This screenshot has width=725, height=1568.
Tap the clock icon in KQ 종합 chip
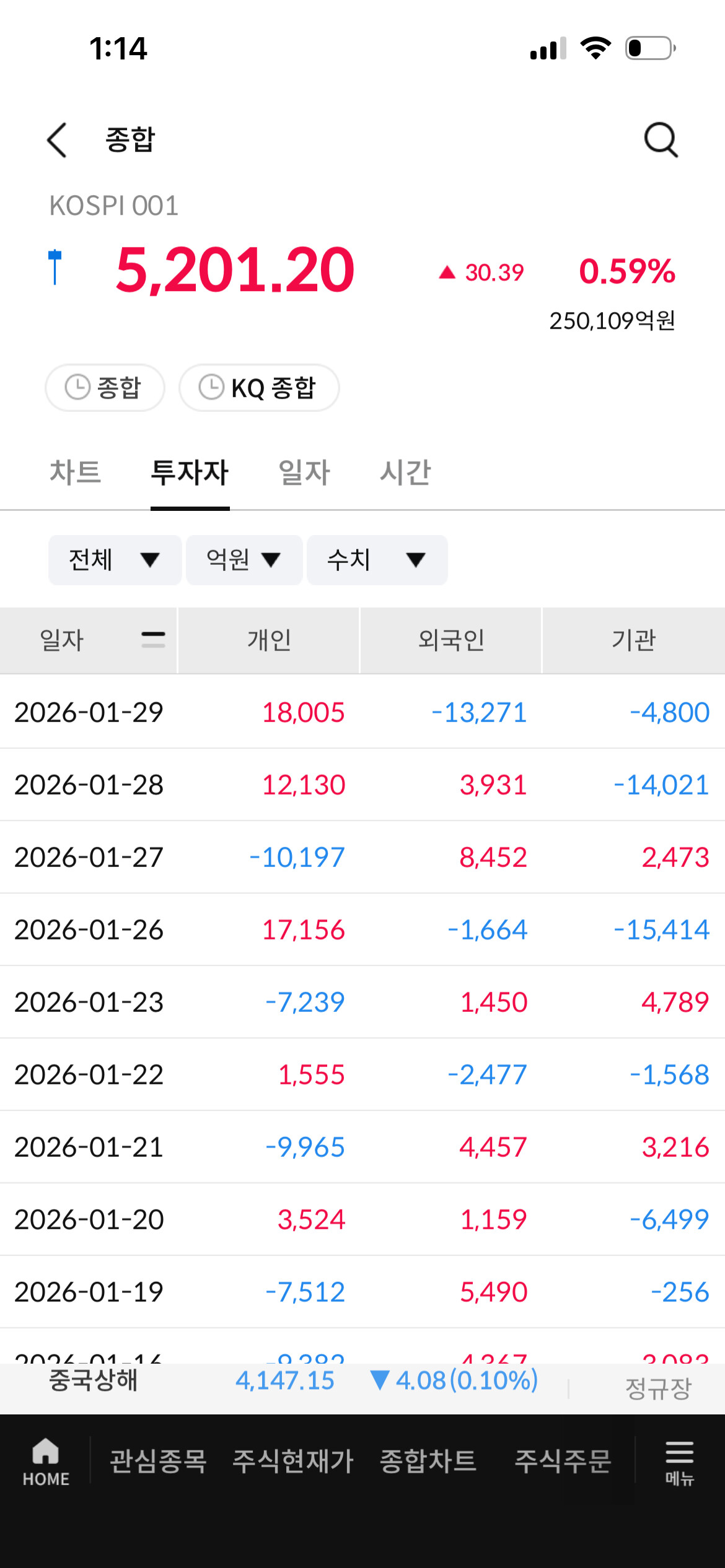click(x=211, y=388)
